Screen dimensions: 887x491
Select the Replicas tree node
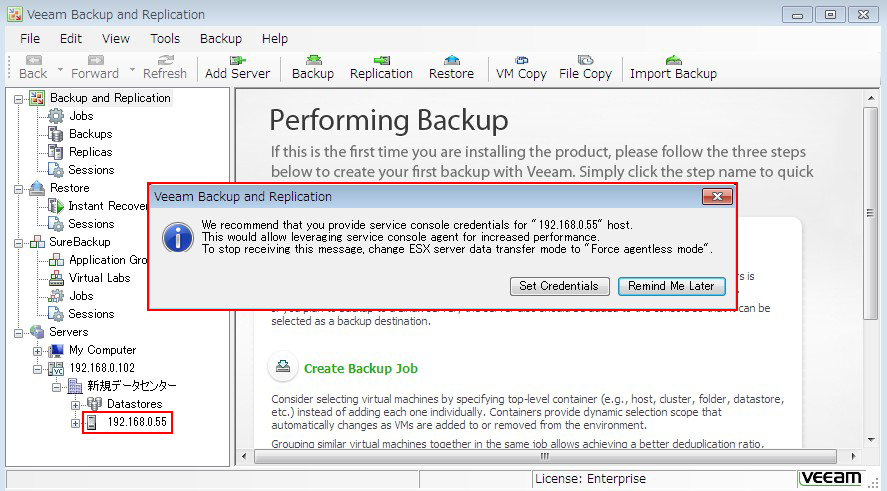click(91, 152)
